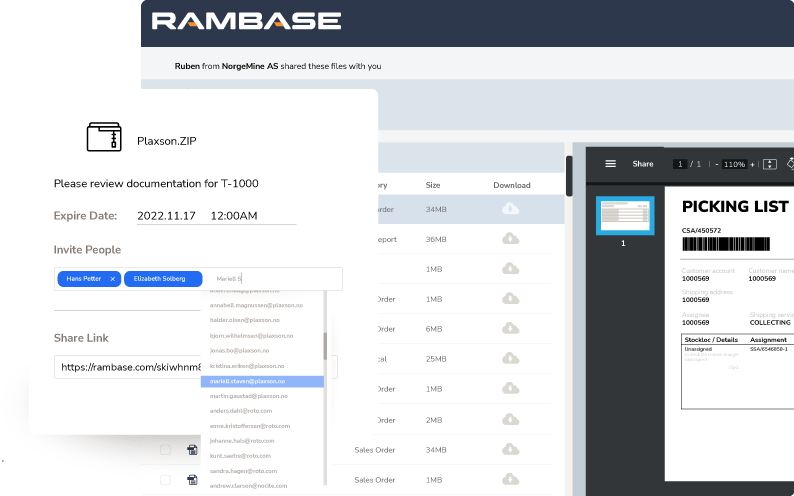
Task: Click the email suggestions list scrollbar
Action: click(x=325, y=346)
